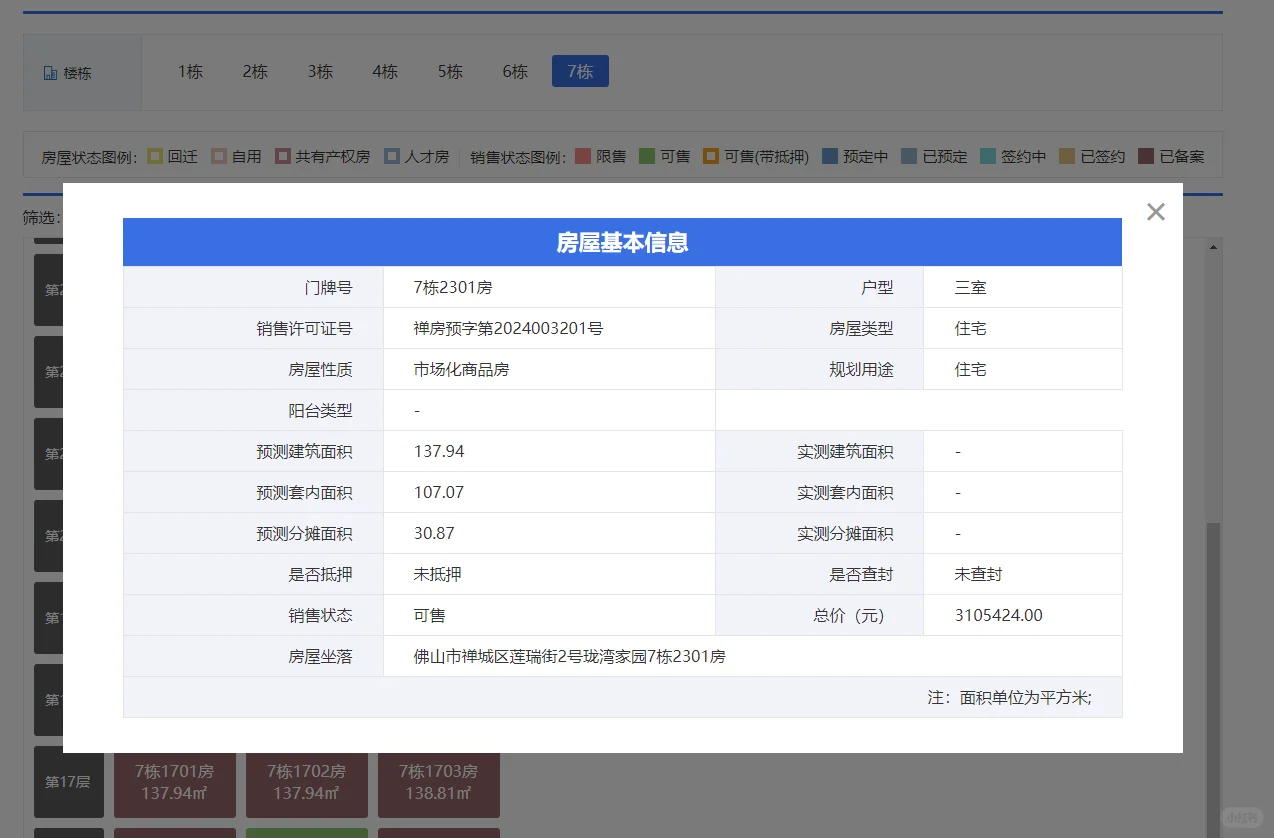Select the active 7栋 building tab
Viewport: 1274px width, 838px height.
click(x=580, y=71)
